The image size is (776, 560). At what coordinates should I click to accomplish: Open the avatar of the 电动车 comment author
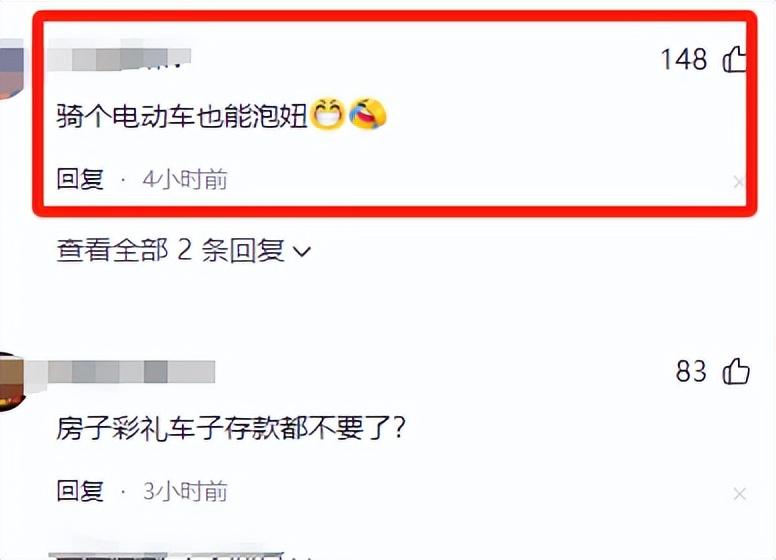[x=11, y=69]
